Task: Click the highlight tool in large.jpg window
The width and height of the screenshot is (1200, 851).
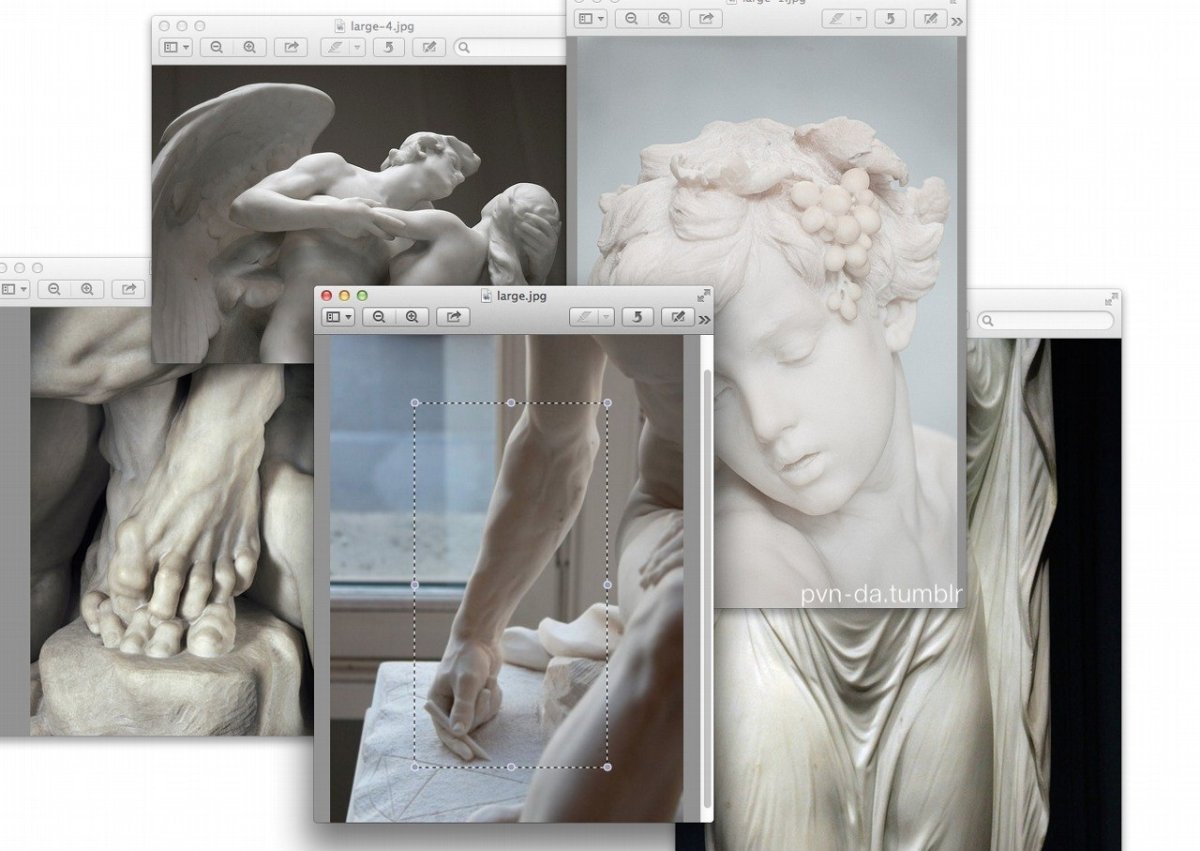Action: click(583, 317)
